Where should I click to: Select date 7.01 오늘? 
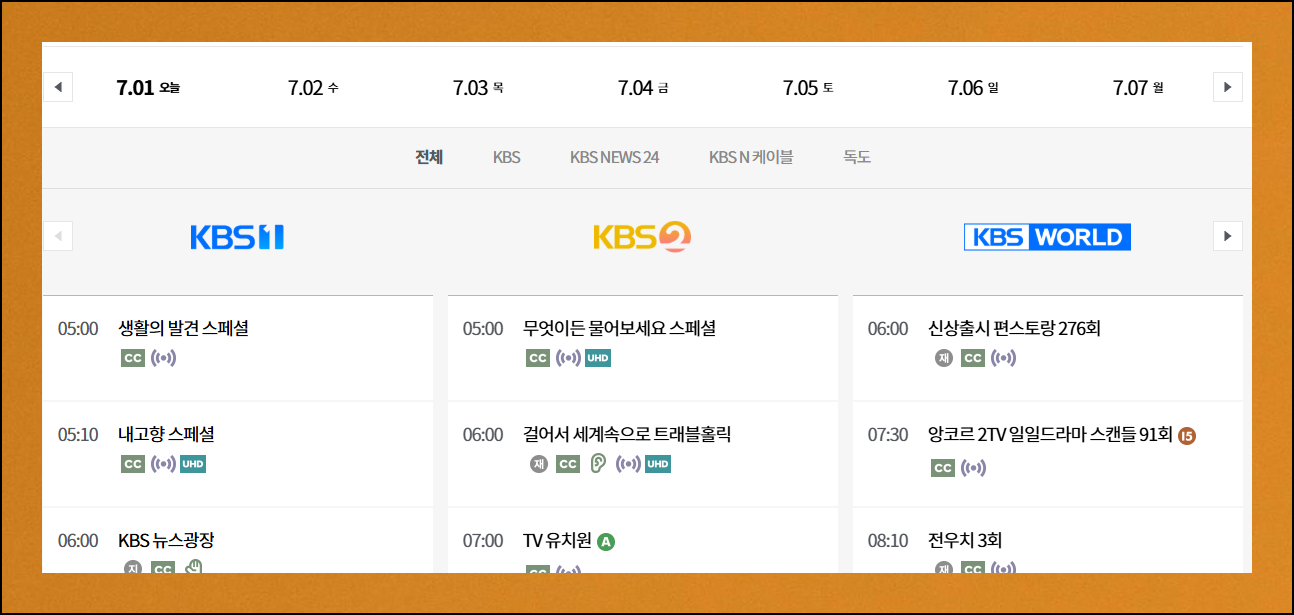[x=148, y=88]
